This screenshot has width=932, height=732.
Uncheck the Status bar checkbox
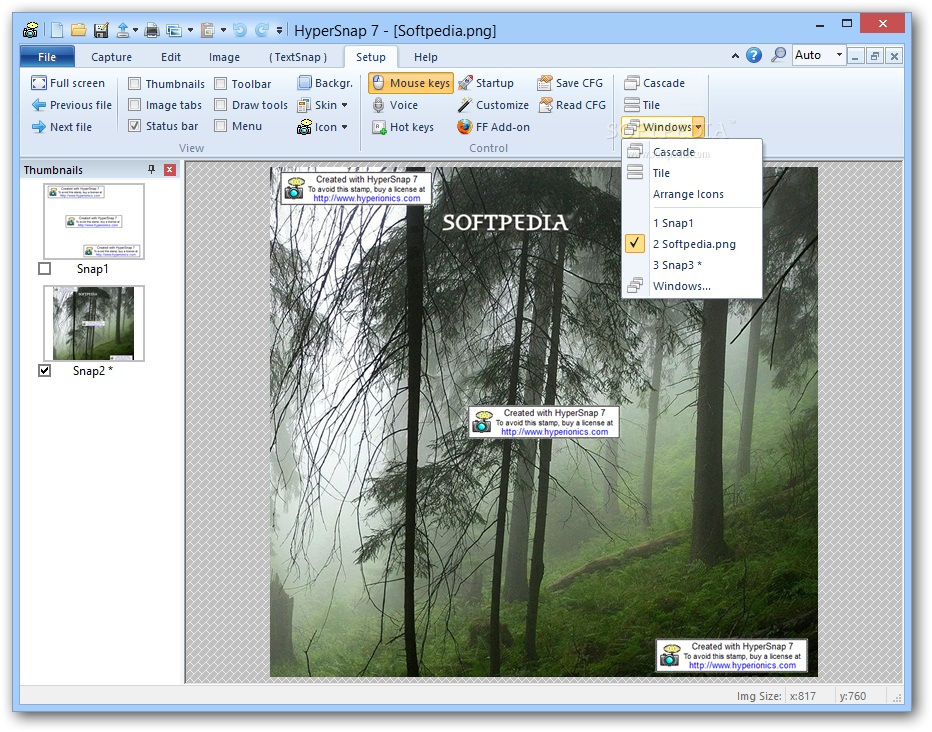coord(135,126)
